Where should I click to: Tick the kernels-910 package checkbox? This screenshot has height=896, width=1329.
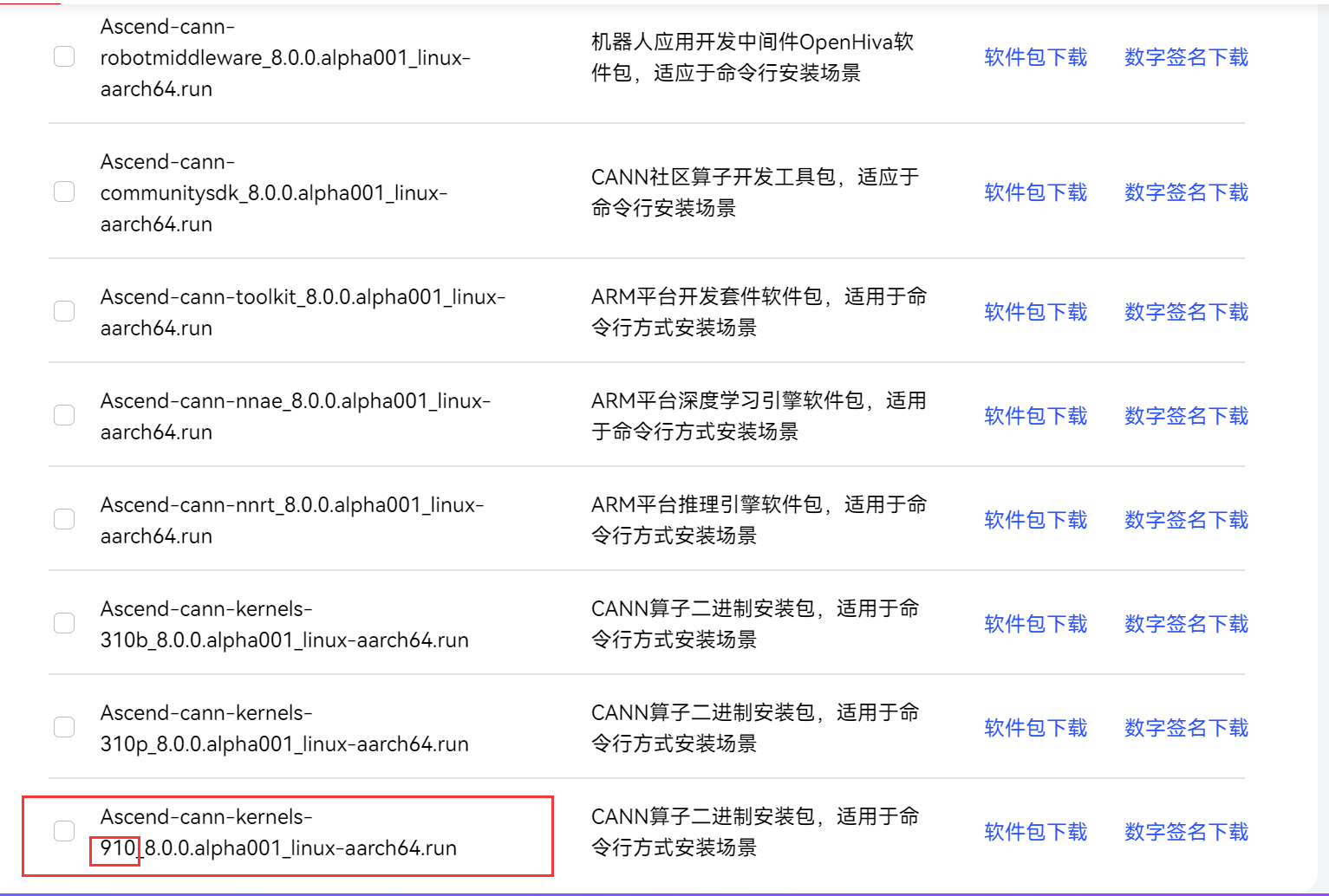(x=64, y=831)
